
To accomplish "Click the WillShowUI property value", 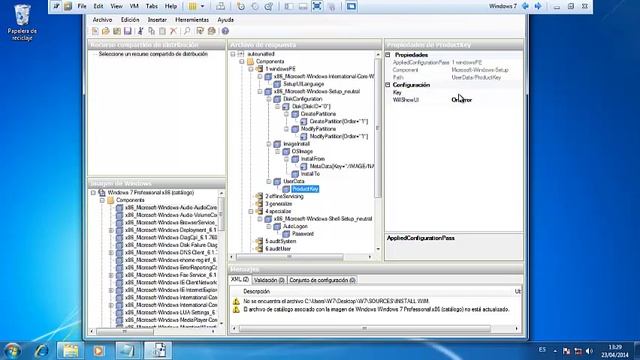I will [486, 100].
